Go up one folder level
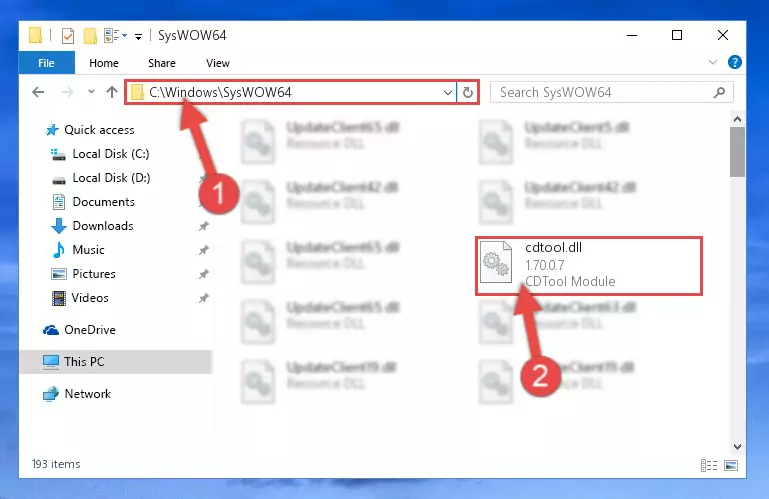Screen dimensions: 769x499 click(x=112, y=92)
